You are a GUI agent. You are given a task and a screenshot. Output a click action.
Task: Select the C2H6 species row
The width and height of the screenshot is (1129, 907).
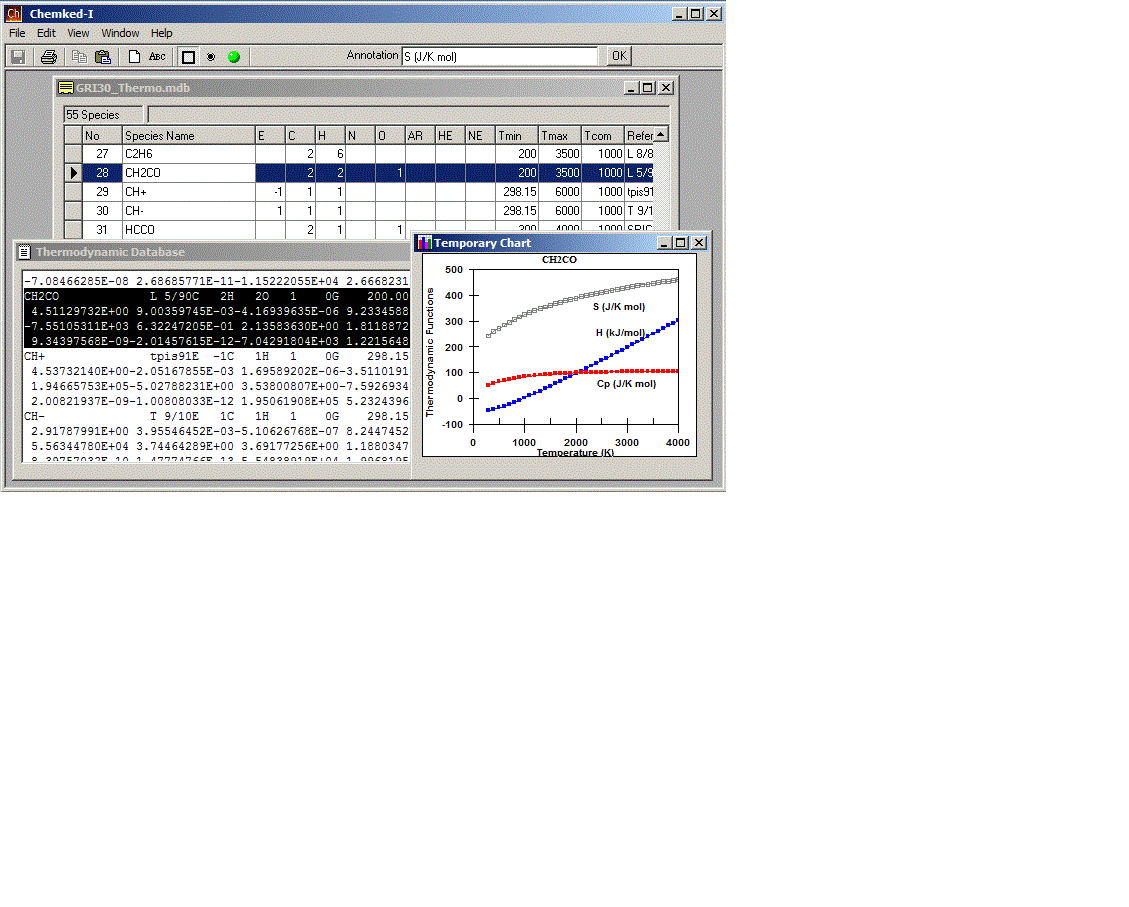click(187, 154)
